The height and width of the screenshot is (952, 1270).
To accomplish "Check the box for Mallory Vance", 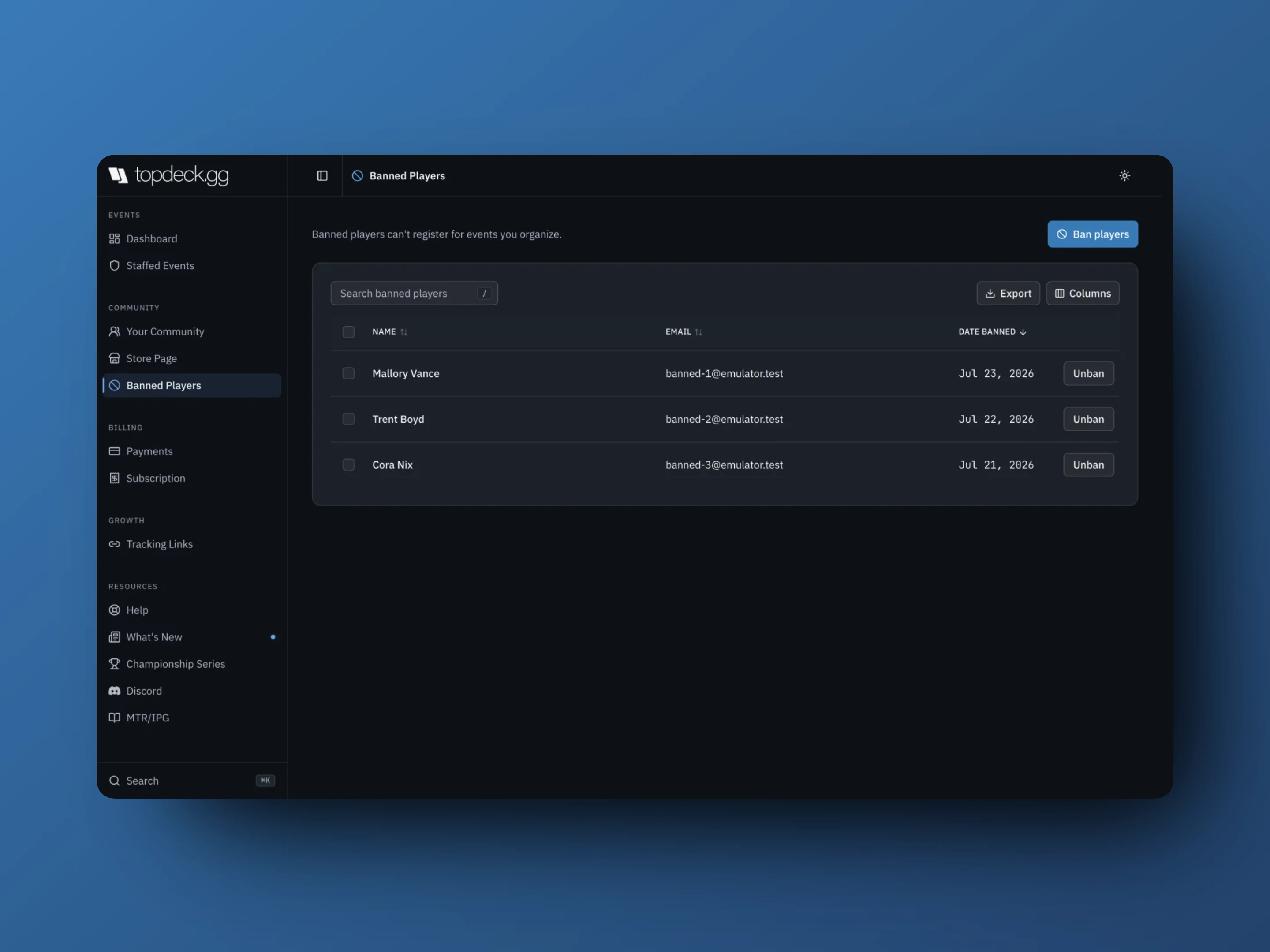I will 348,373.
